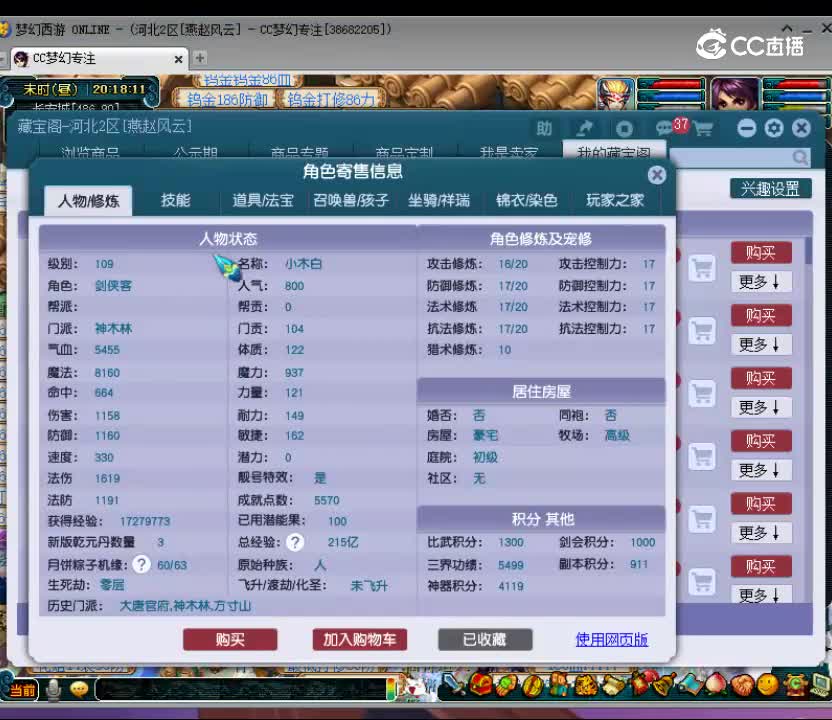
Task: Click the pet's red health bar
Action: click(671, 84)
